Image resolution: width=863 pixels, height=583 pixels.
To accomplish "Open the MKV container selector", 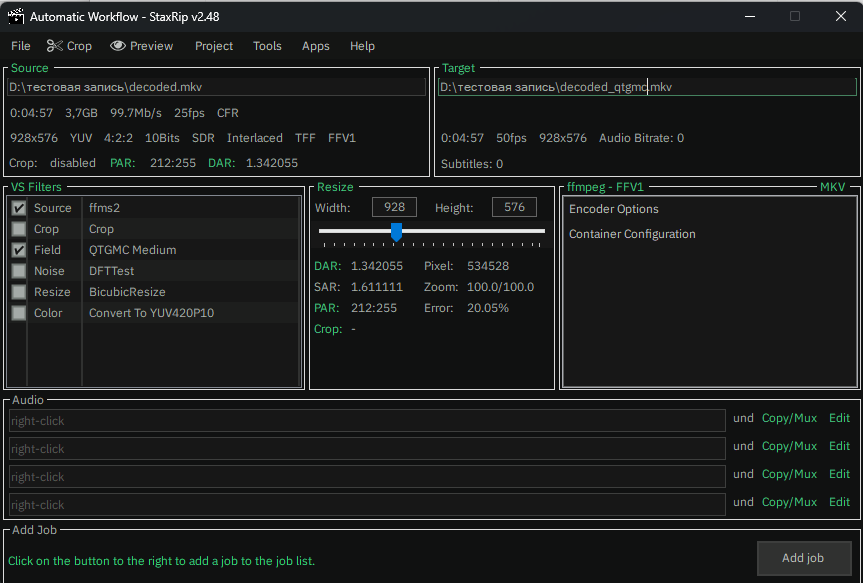I will click(x=835, y=187).
